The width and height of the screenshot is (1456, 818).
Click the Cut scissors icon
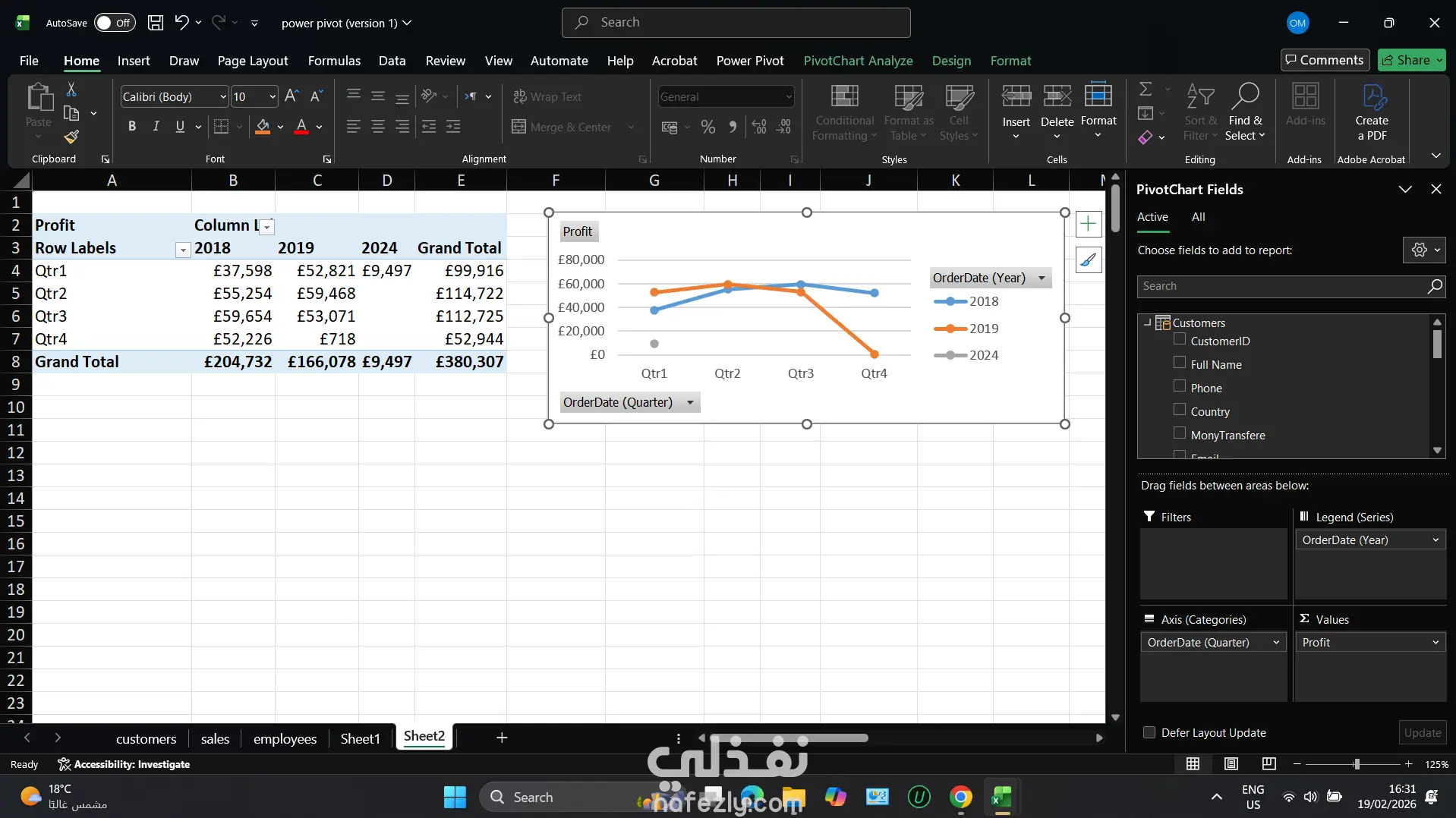click(71, 90)
